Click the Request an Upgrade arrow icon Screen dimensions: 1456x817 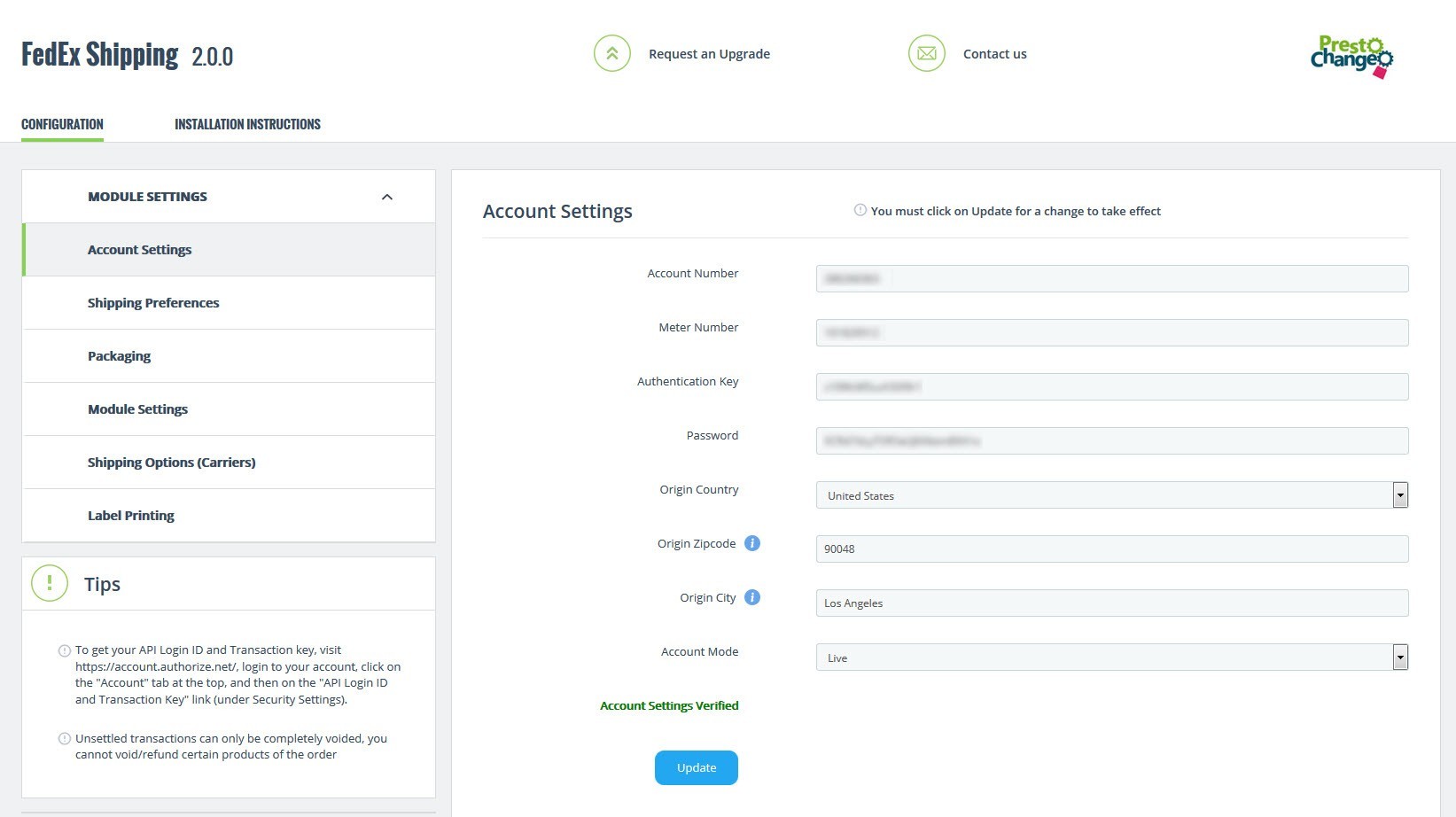click(x=612, y=53)
